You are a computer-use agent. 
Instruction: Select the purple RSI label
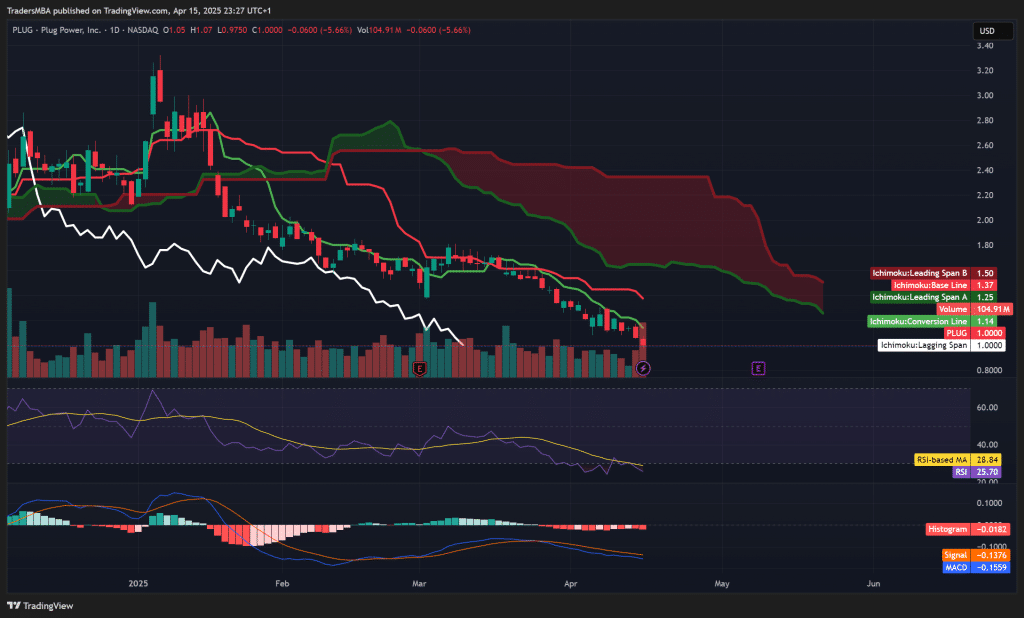[961, 472]
